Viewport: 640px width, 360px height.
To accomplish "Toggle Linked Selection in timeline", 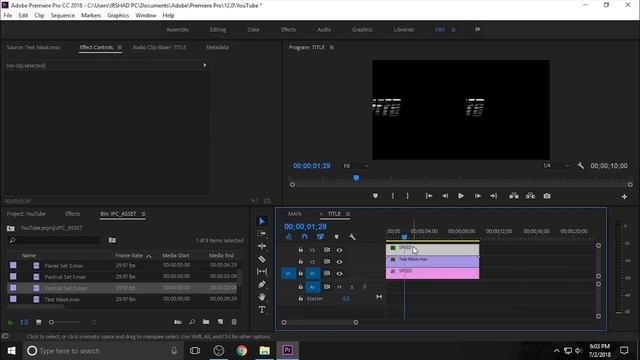I will click(x=320, y=237).
